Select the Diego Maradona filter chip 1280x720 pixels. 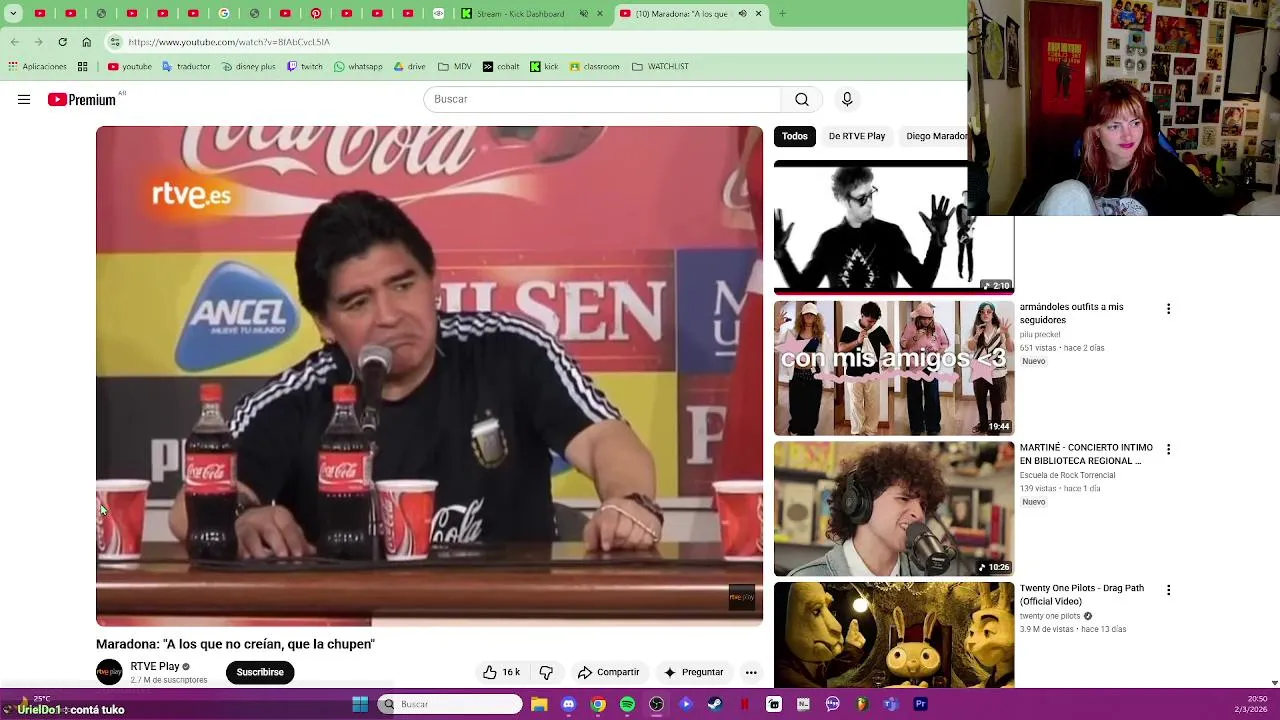tap(935, 136)
